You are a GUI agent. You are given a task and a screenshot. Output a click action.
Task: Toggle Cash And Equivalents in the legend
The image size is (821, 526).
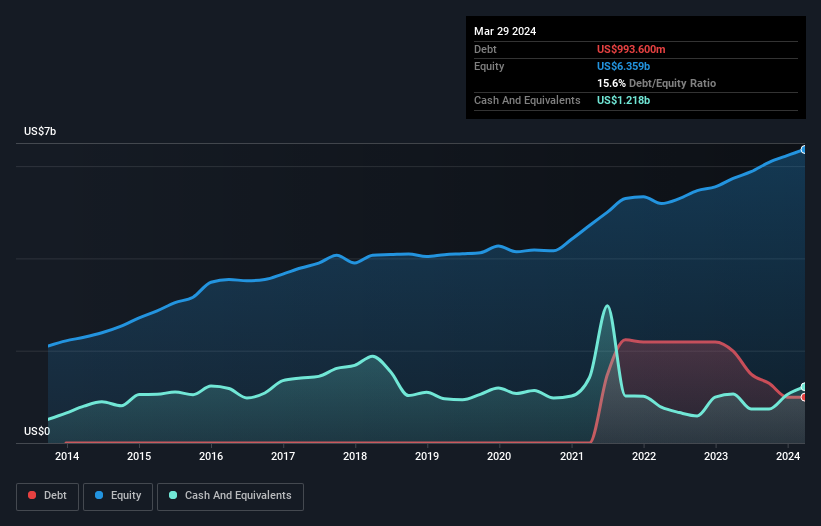point(230,496)
